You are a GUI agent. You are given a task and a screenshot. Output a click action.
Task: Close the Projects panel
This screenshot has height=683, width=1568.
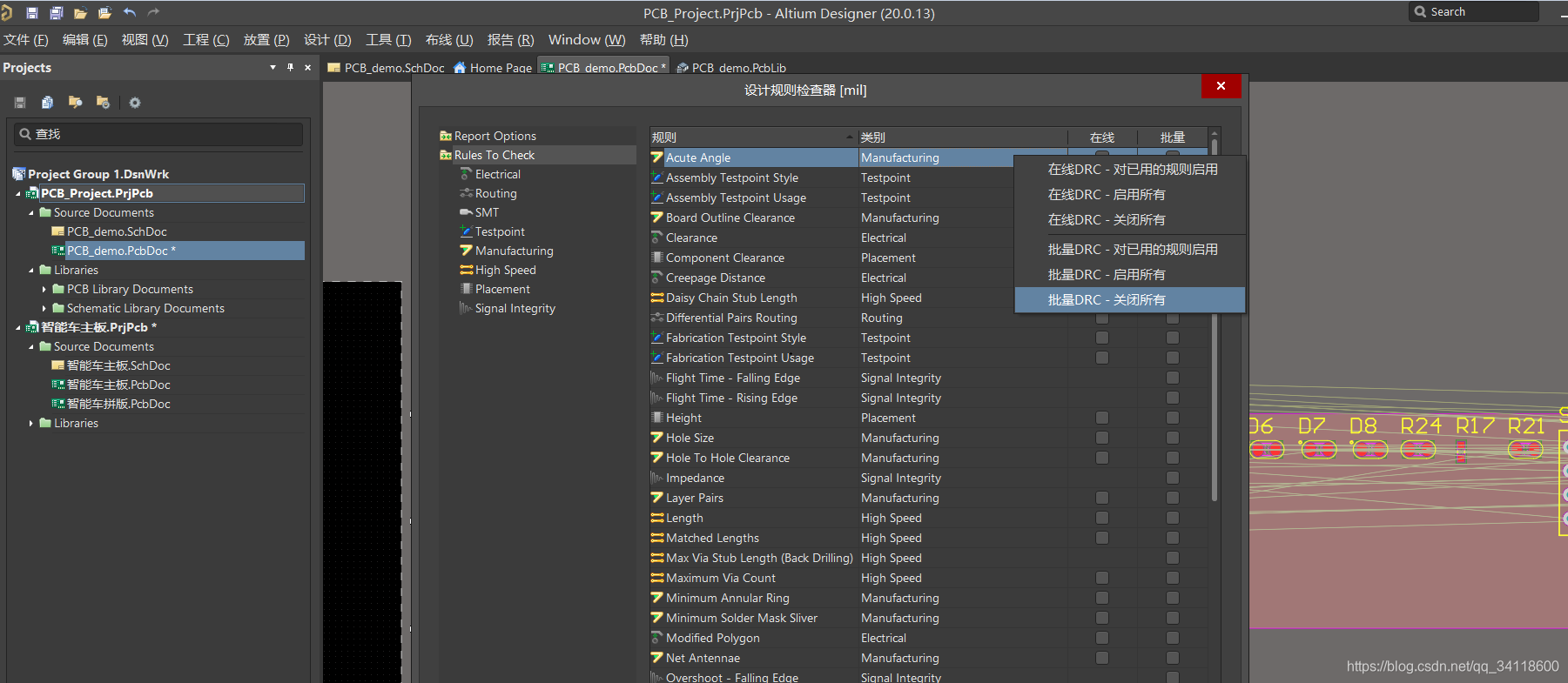pyautogui.click(x=307, y=67)
